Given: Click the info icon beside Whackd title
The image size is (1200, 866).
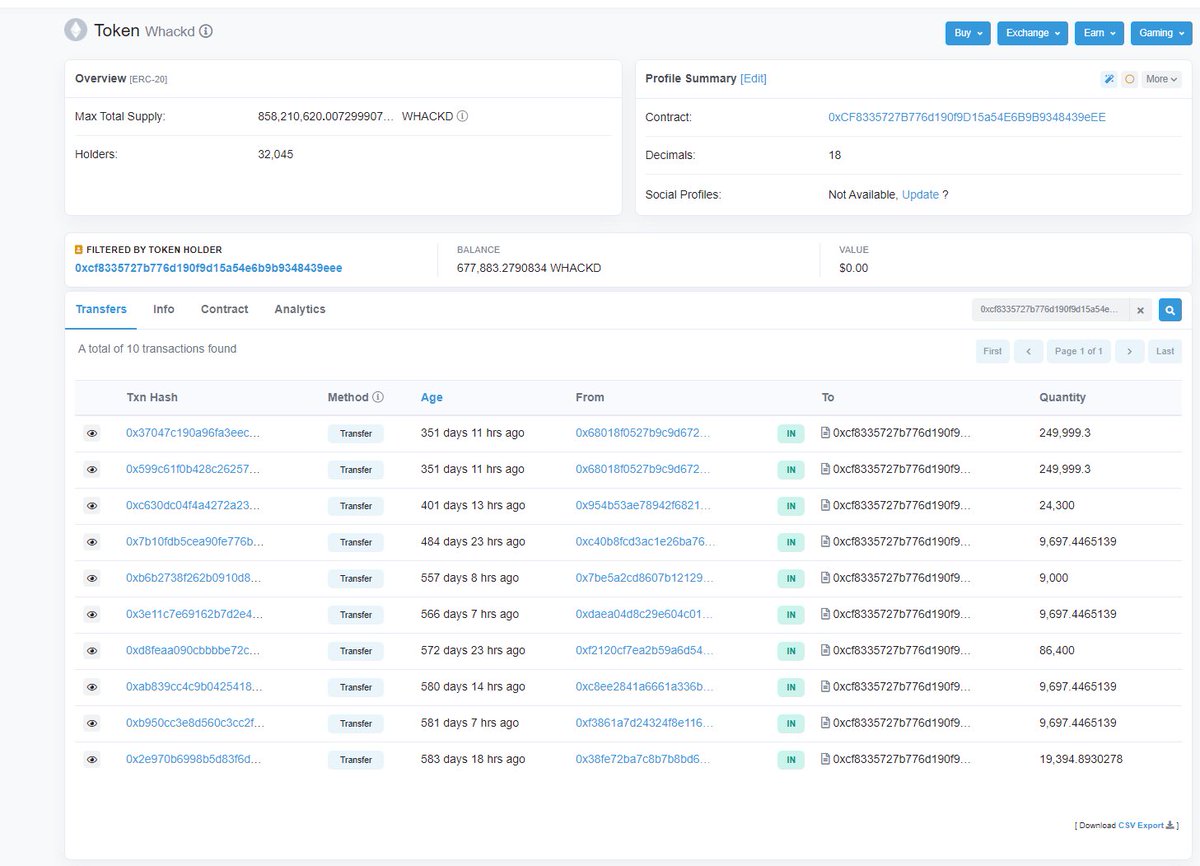Looking at the screenshot, I should tap(206, 31).
